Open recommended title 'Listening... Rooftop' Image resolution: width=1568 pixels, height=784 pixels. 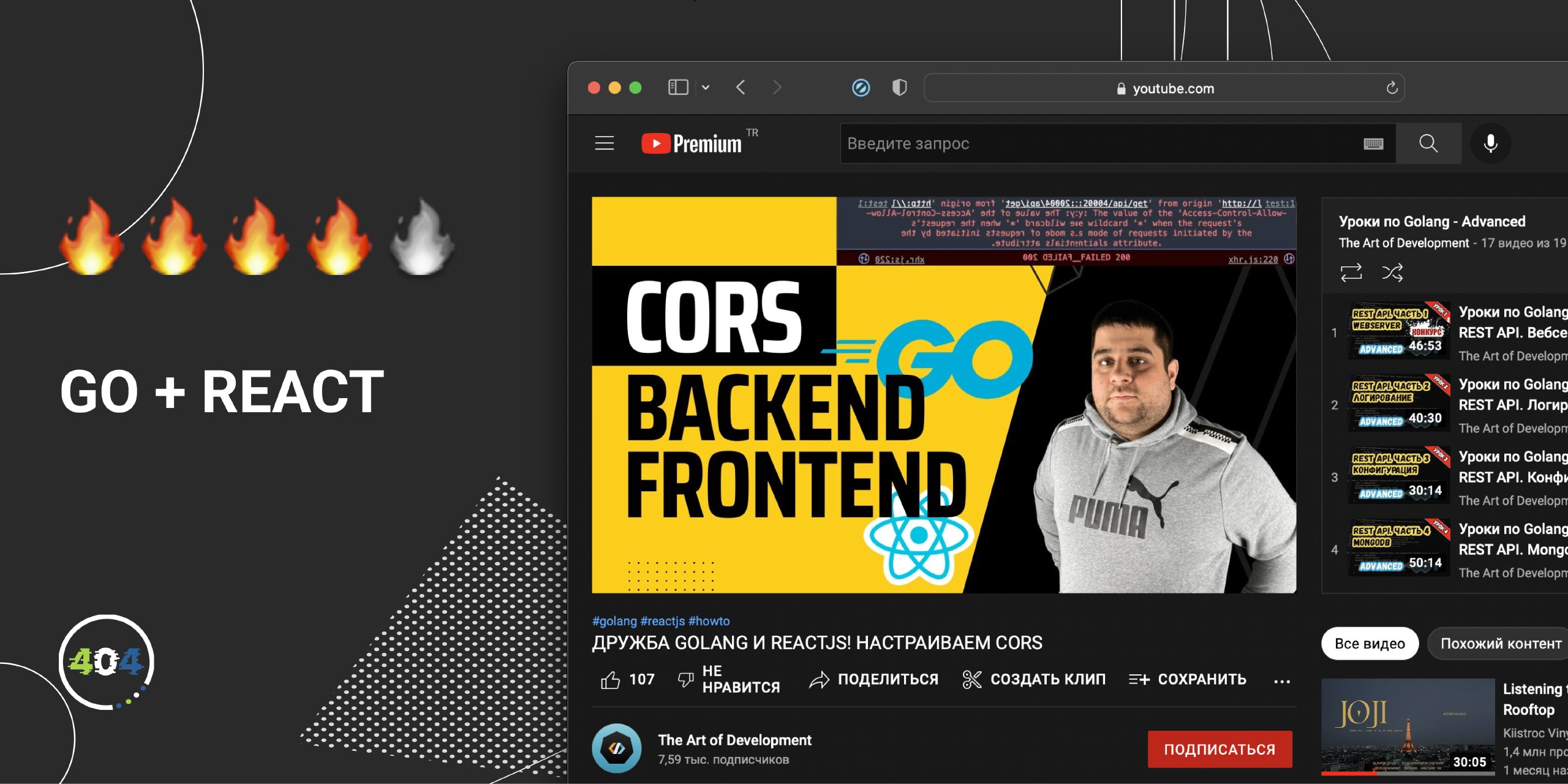click(1535, 699)
